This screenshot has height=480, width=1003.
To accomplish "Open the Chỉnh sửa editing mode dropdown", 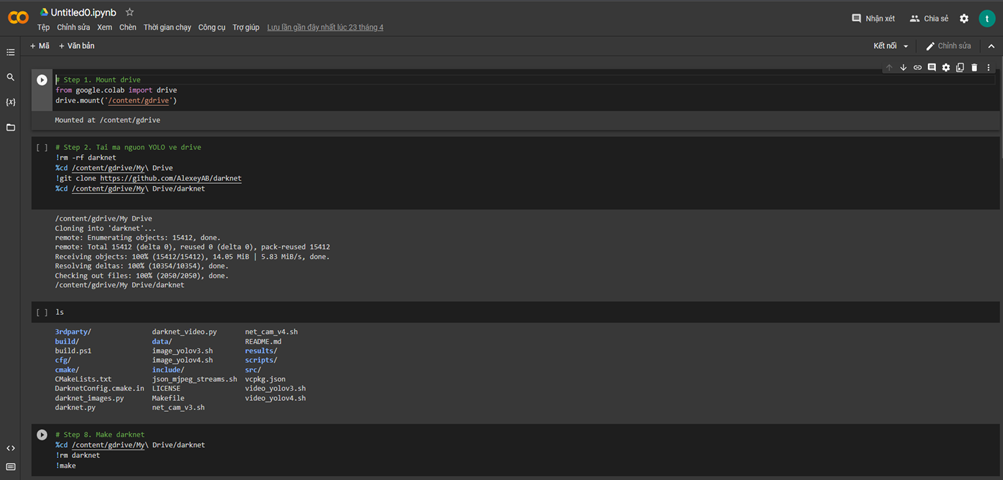I will (x=949, y=46).
